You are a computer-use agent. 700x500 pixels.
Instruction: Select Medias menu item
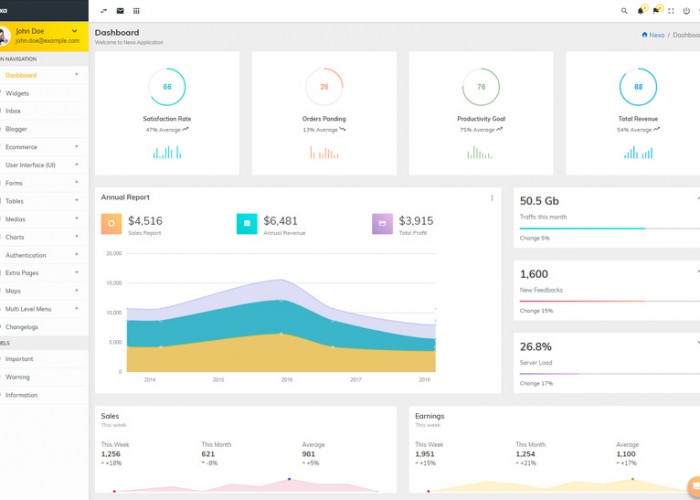(15, 219)
